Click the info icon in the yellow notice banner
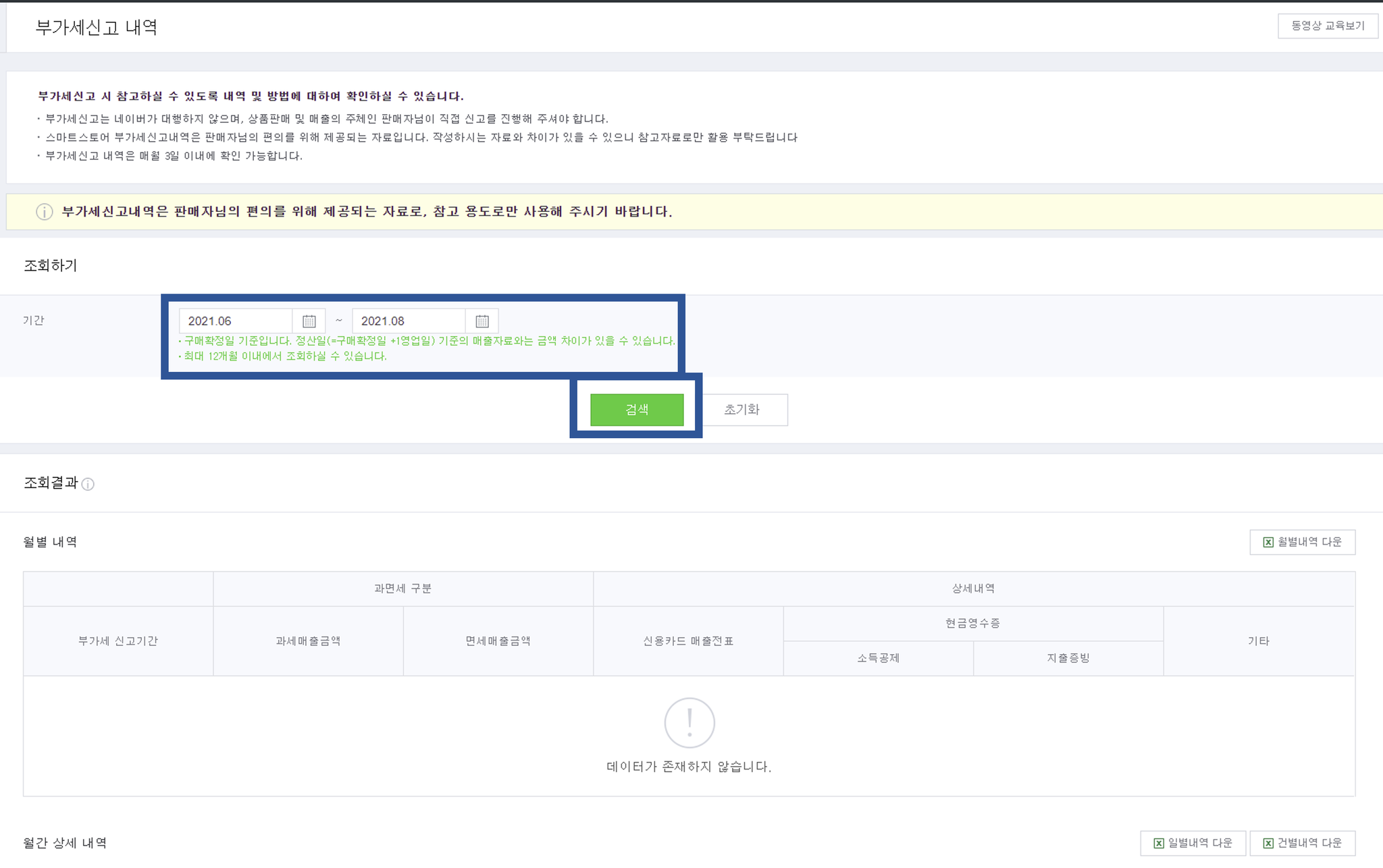This screenshot has height=868, width=1383. tap(45, 212)
